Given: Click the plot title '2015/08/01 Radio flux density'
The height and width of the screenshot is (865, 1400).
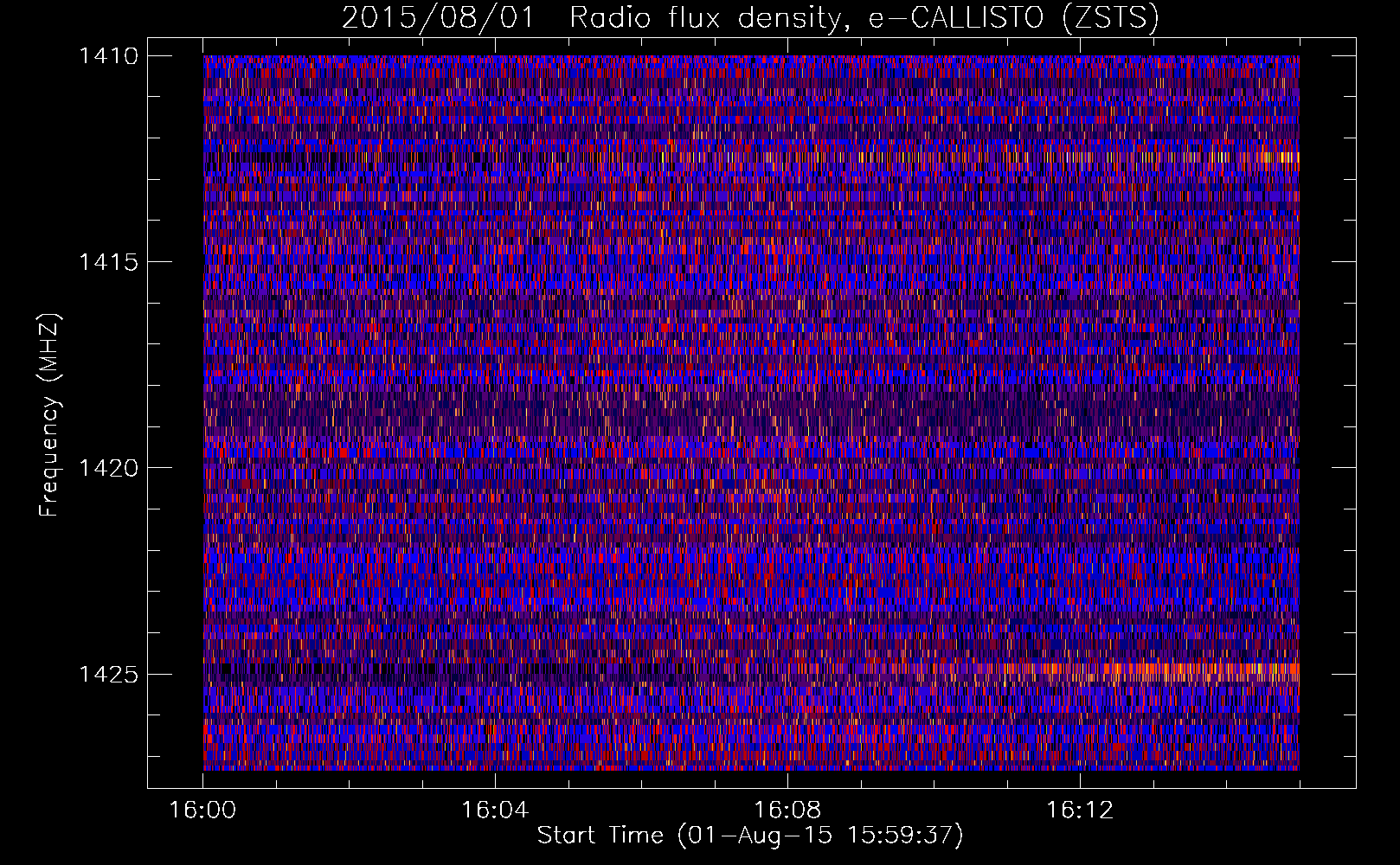Looking at the screenshot, I should coord(749,18).
